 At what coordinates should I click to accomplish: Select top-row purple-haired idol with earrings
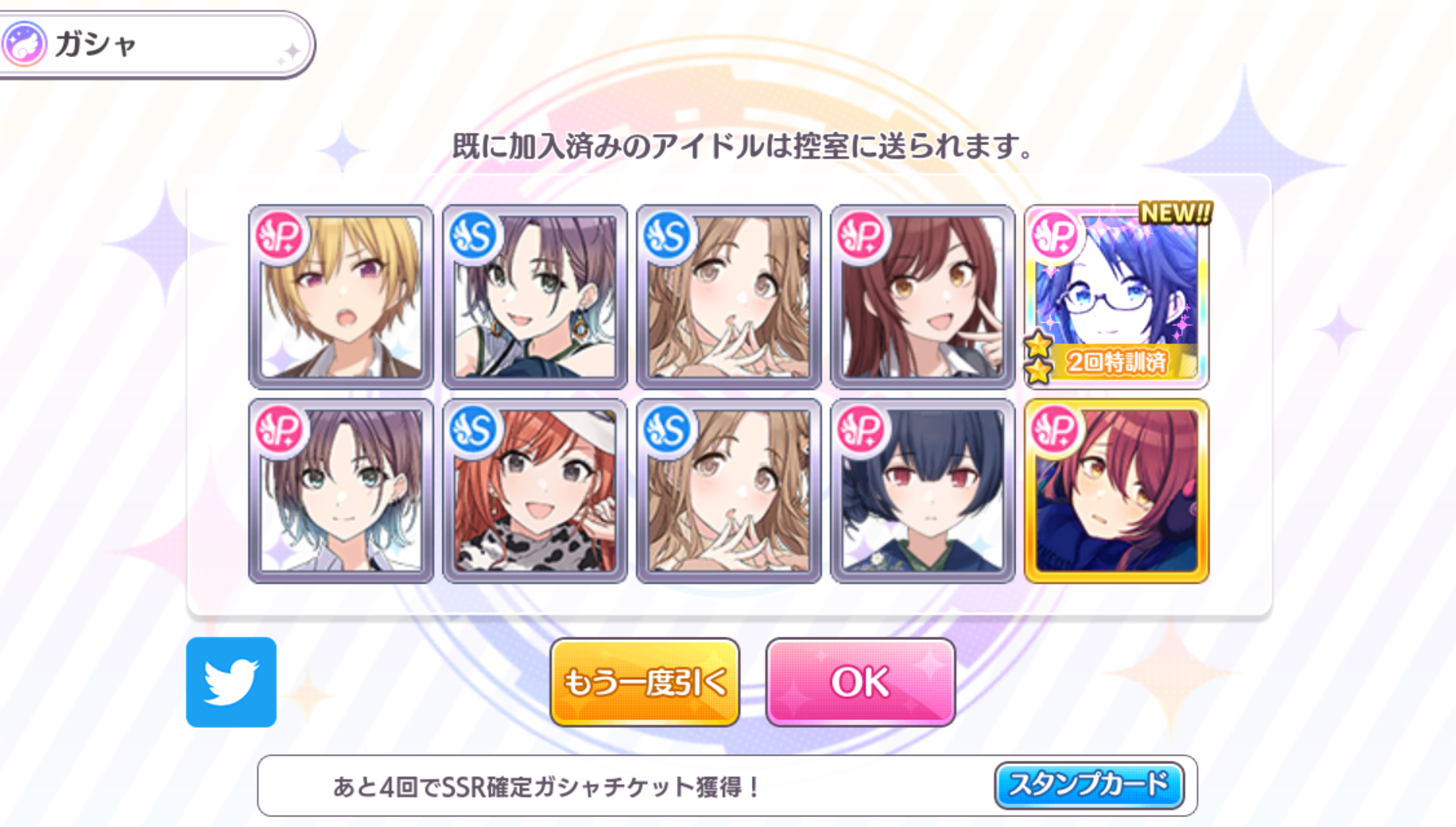[x=535, y=297]
